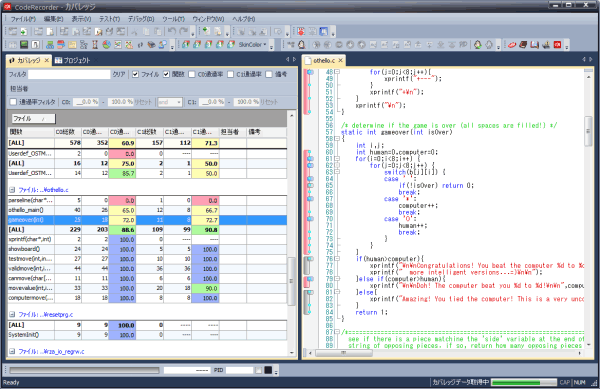Collapse the code fold at line 76
The image size is (600, 389).
pyautogui.click(x=337, y=259)
